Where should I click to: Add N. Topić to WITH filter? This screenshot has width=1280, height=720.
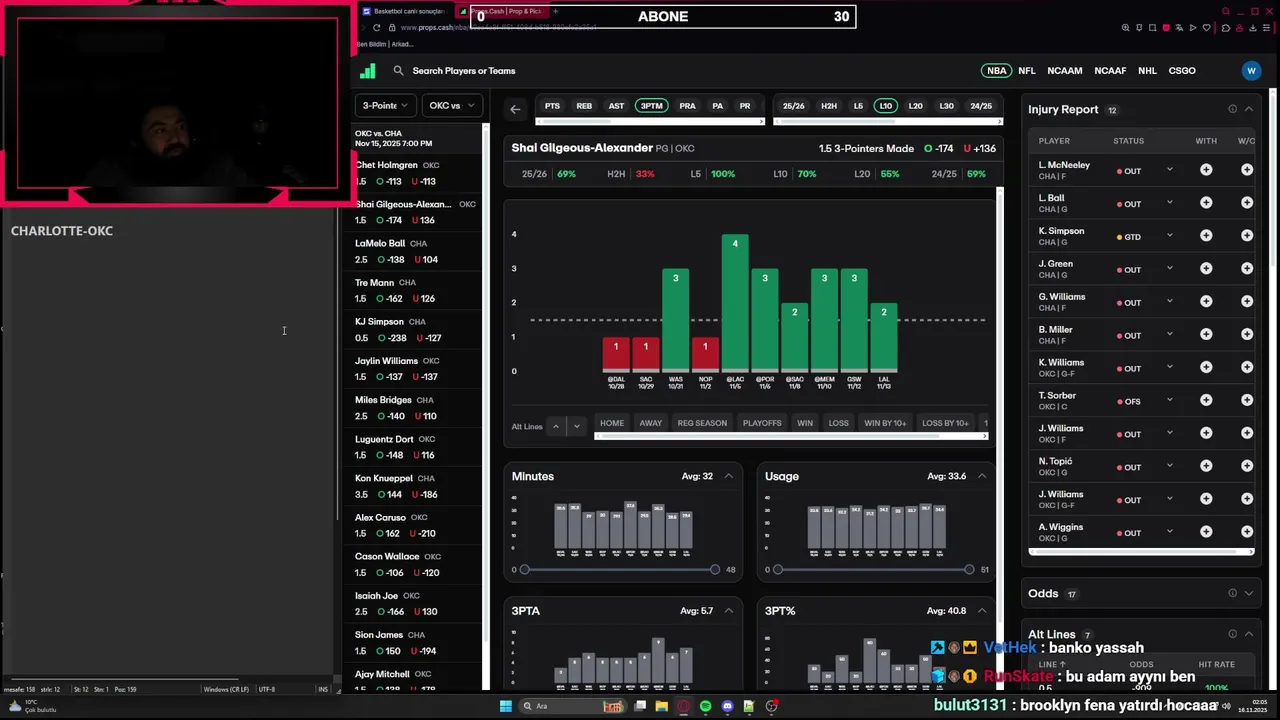[x=1206, y=466]
